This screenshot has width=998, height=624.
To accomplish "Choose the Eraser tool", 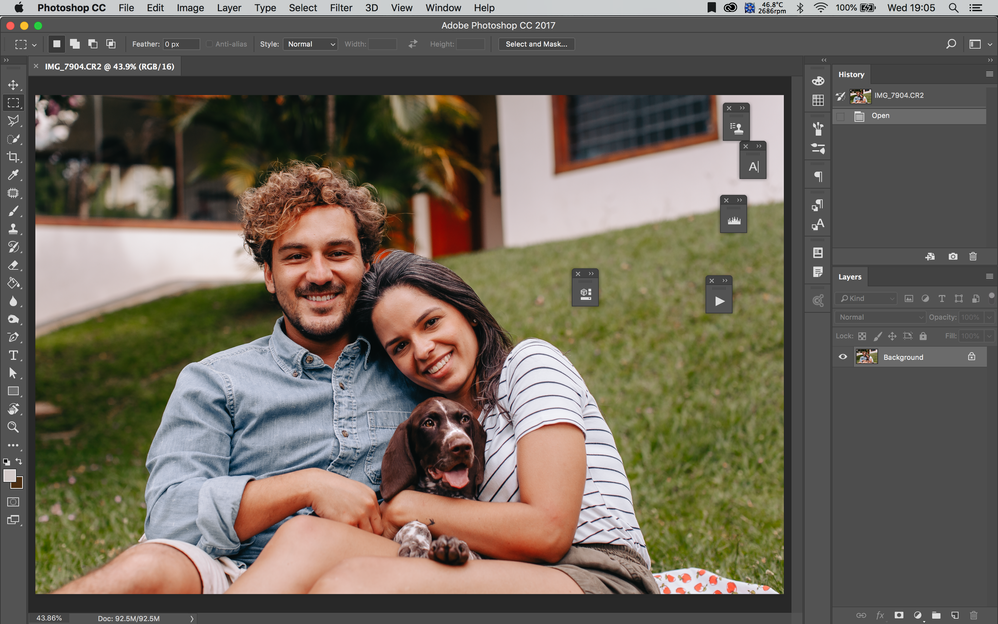I will 13,265.
